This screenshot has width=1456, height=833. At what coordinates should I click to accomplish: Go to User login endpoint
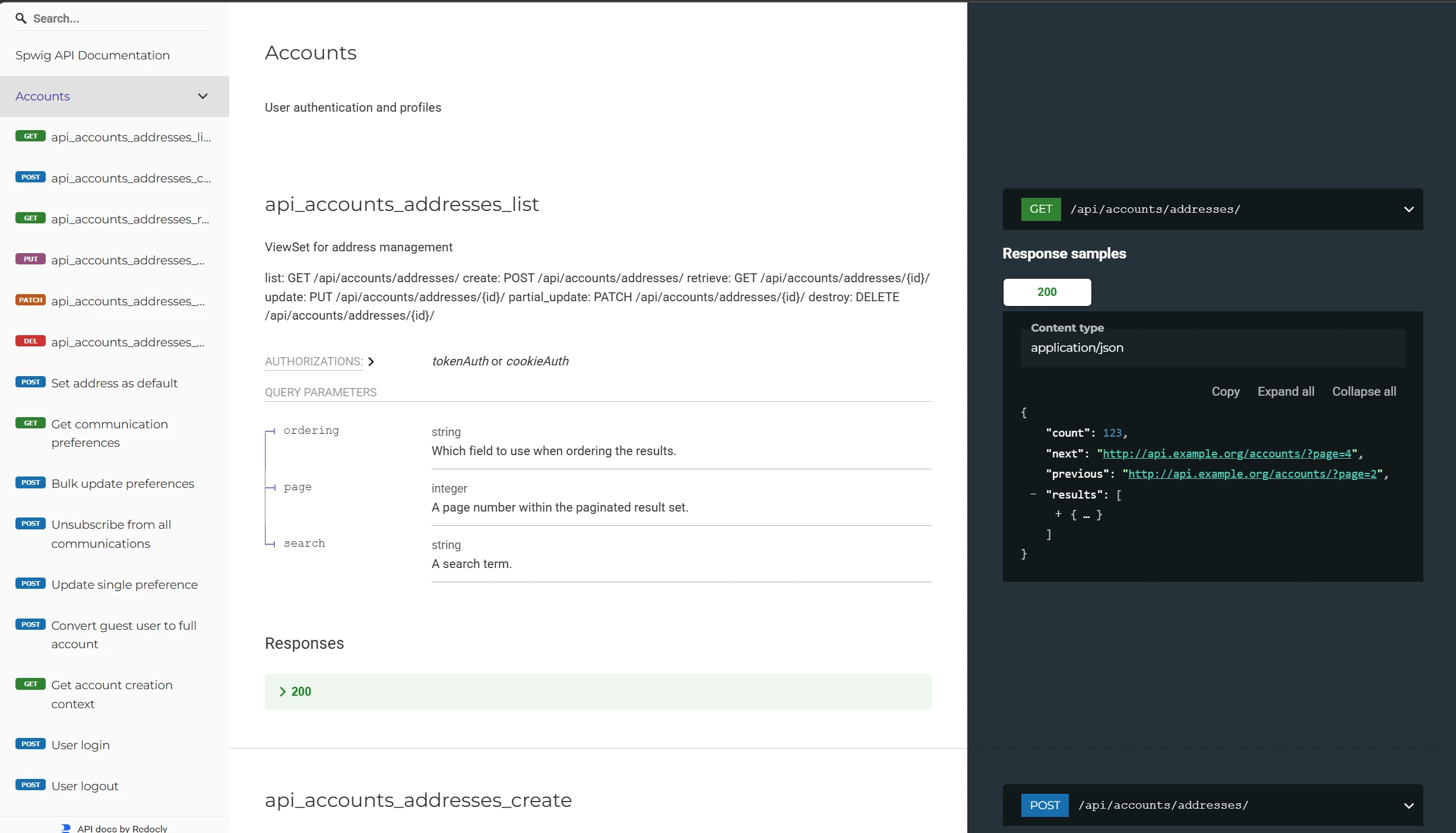pyautogui.click(x=114, y=745)
